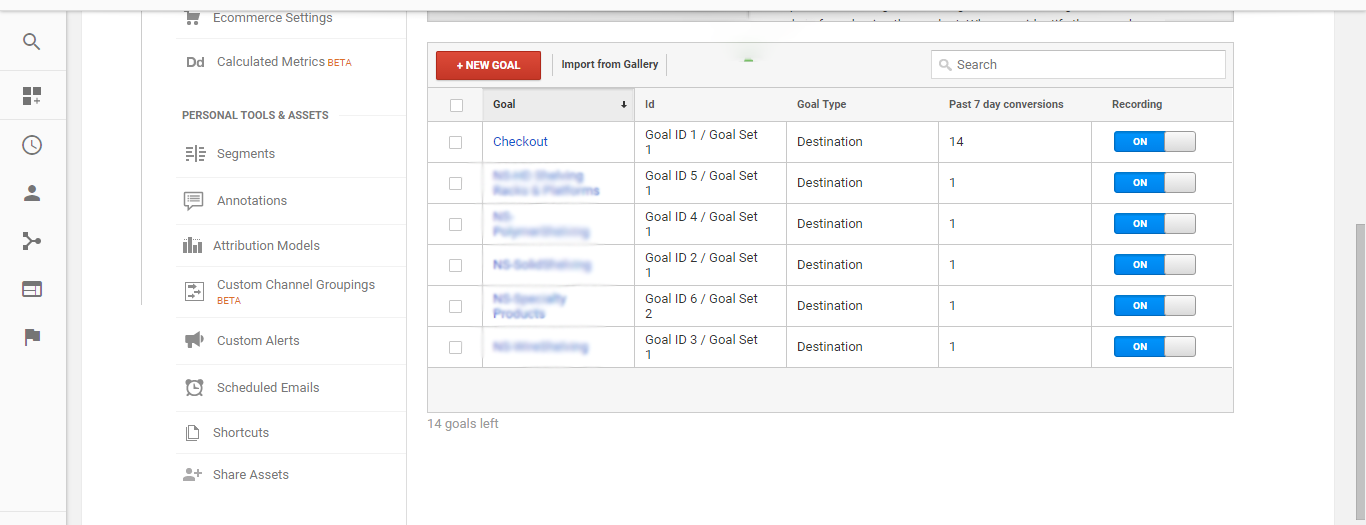Click the search magnifier icon in left rail
Viewport: 1366px width, 525px height.
point(32,42)
